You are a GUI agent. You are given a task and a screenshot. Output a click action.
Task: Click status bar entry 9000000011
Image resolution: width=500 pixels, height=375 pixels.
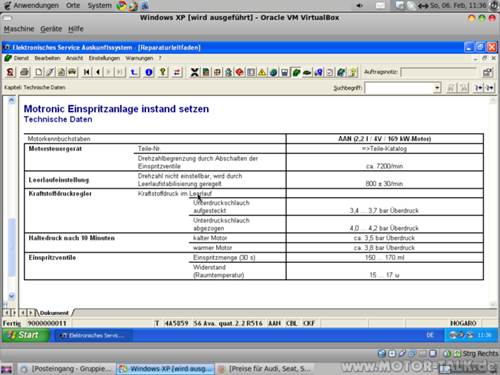tap(47, 323)
